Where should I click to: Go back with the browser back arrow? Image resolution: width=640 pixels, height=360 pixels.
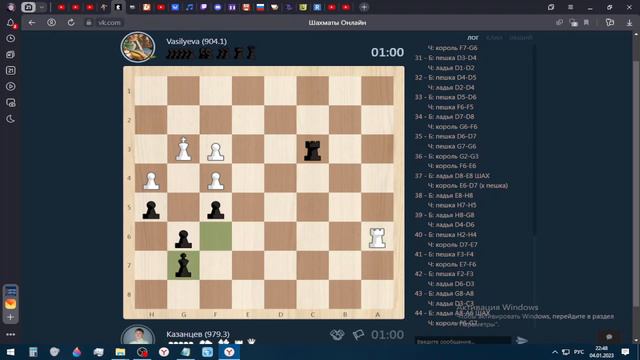tap(32, 22)
